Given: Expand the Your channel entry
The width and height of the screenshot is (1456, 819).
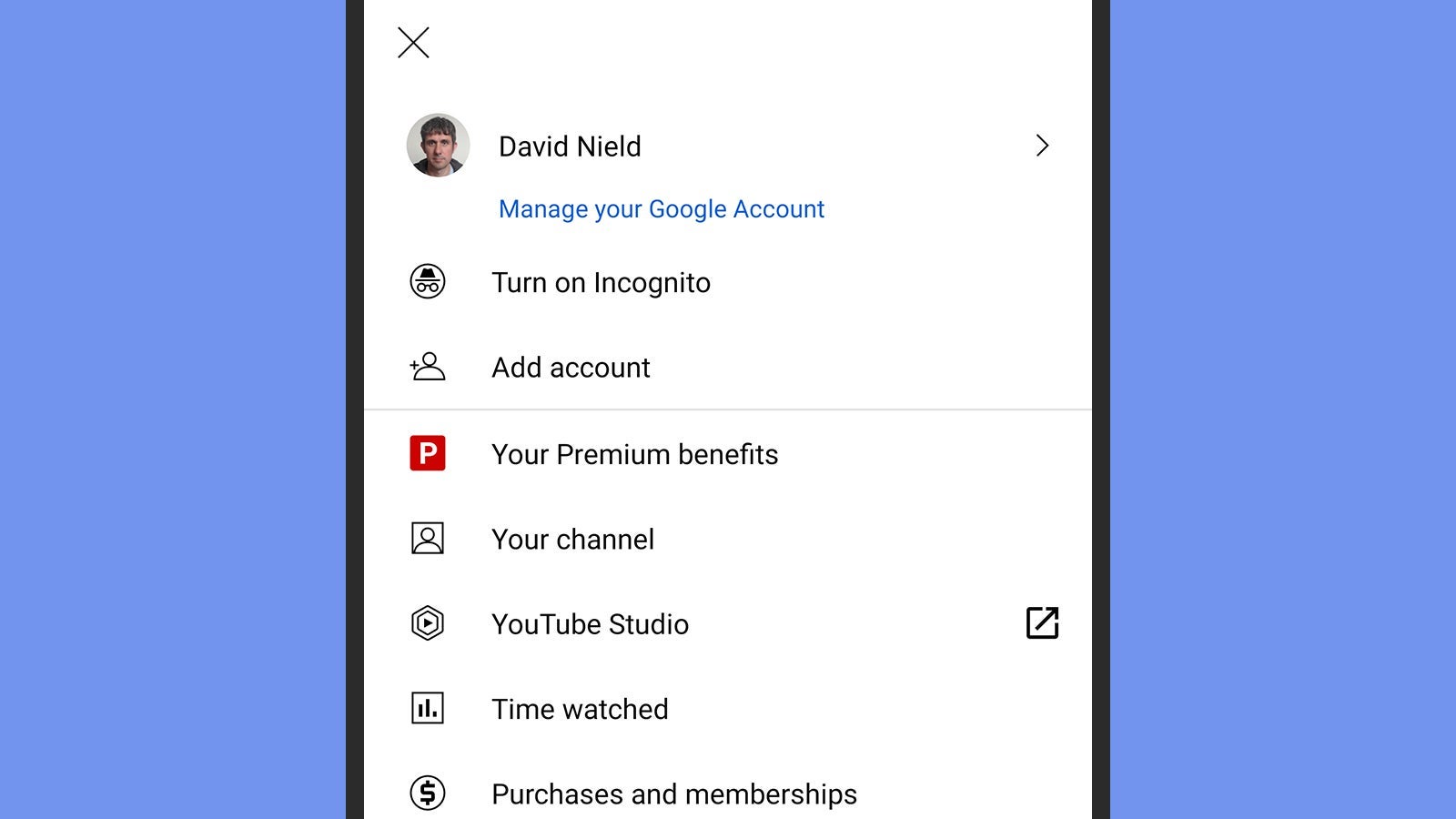Looking at the screenshot, I should (572, 539).
